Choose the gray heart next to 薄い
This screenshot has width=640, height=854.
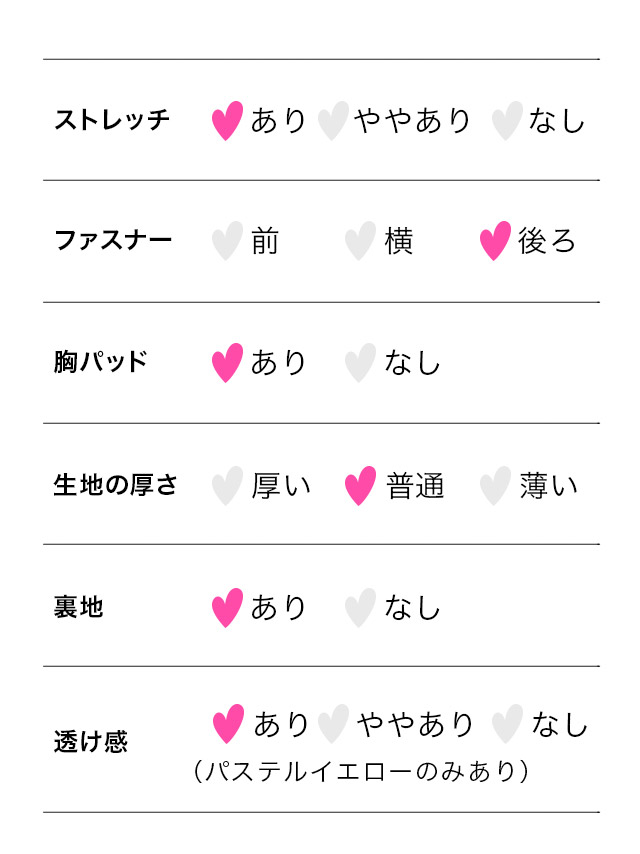point(495,486)
